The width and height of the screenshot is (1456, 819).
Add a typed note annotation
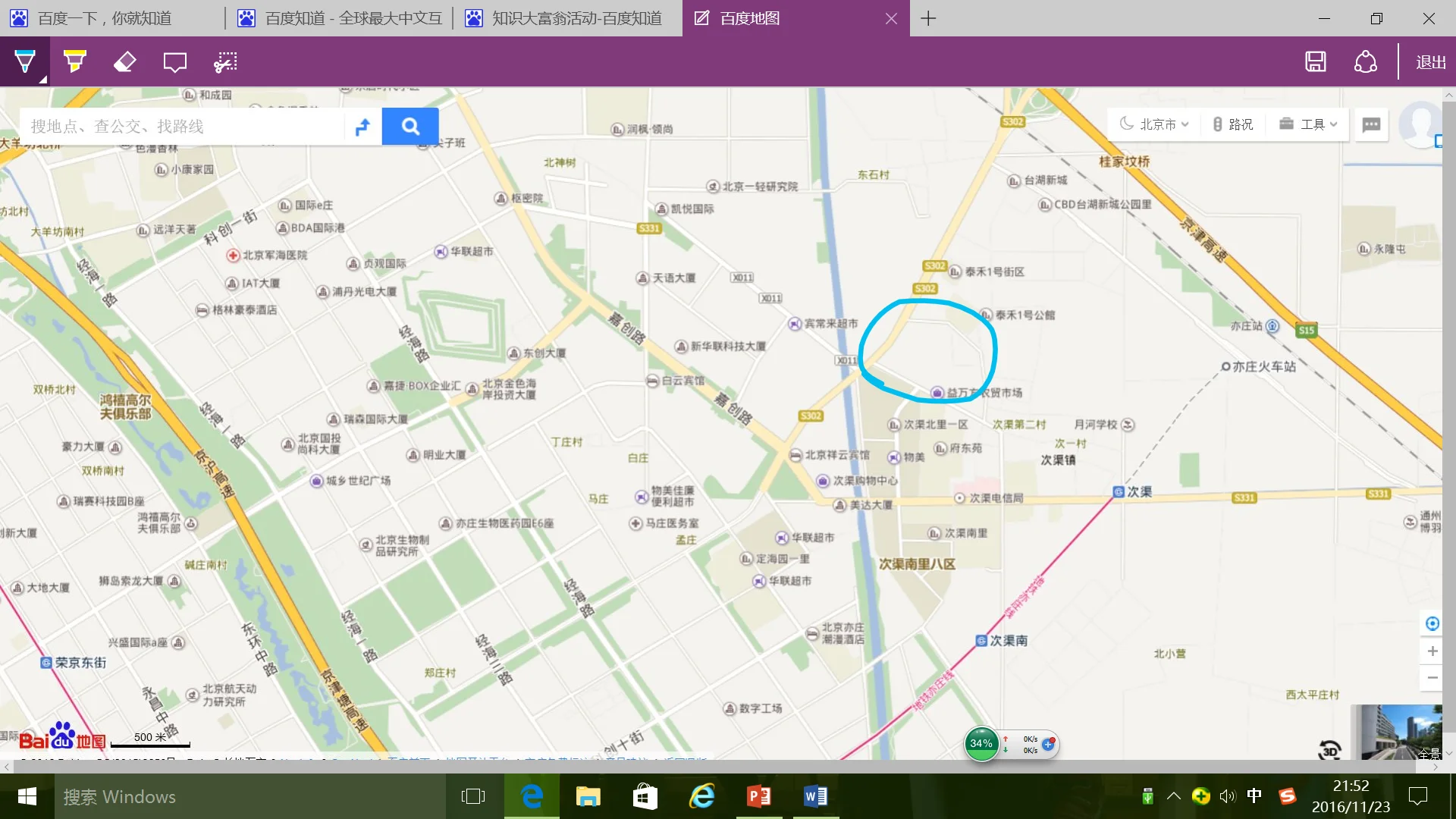174,61
